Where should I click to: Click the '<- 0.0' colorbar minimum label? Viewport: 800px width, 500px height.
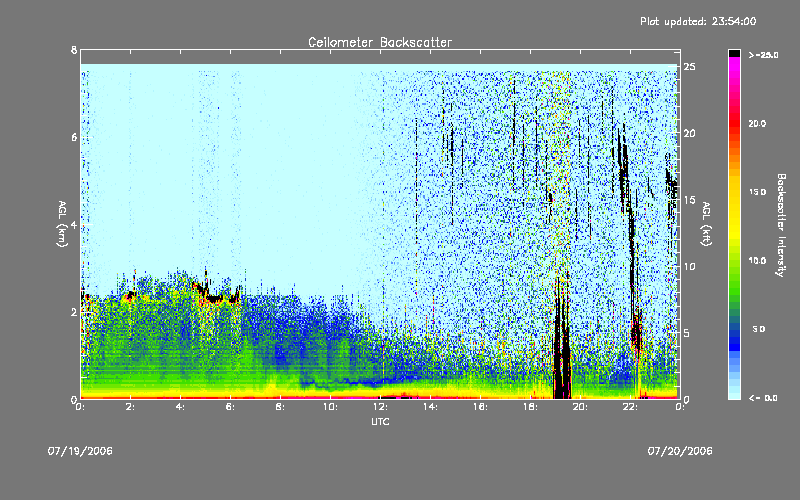[x=763, y=398]
